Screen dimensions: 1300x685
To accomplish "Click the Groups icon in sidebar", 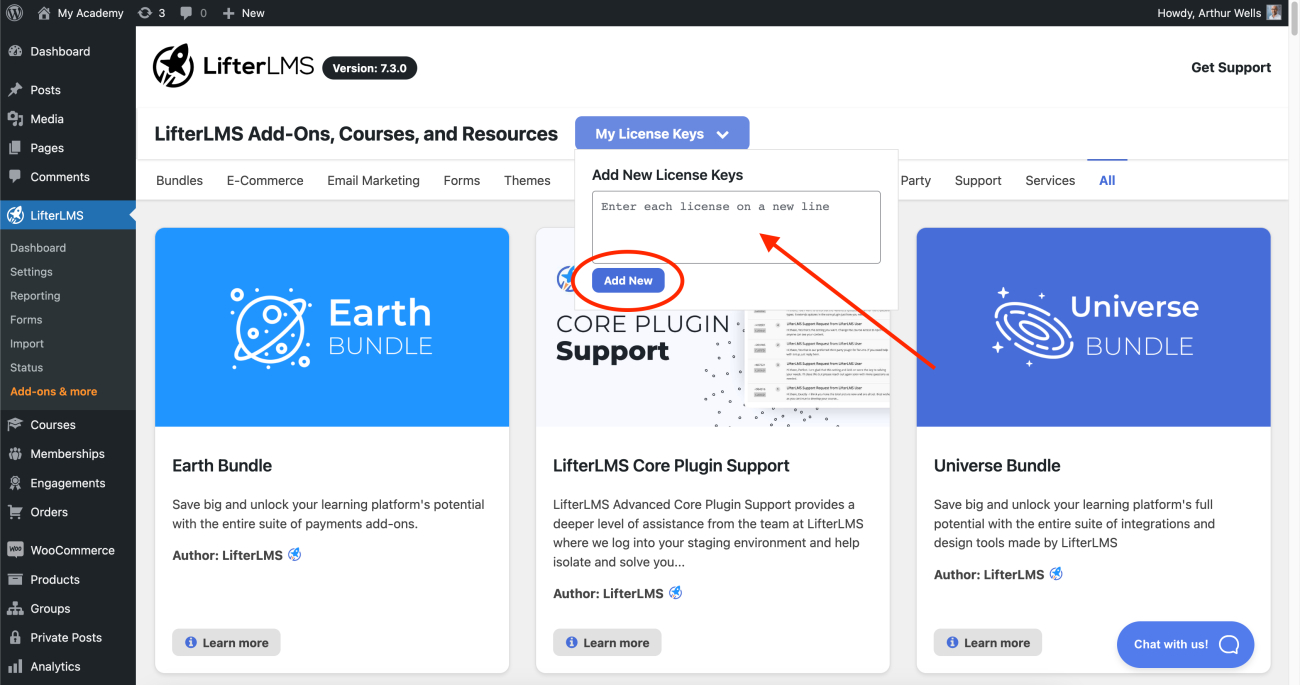I will pos(15,609).
